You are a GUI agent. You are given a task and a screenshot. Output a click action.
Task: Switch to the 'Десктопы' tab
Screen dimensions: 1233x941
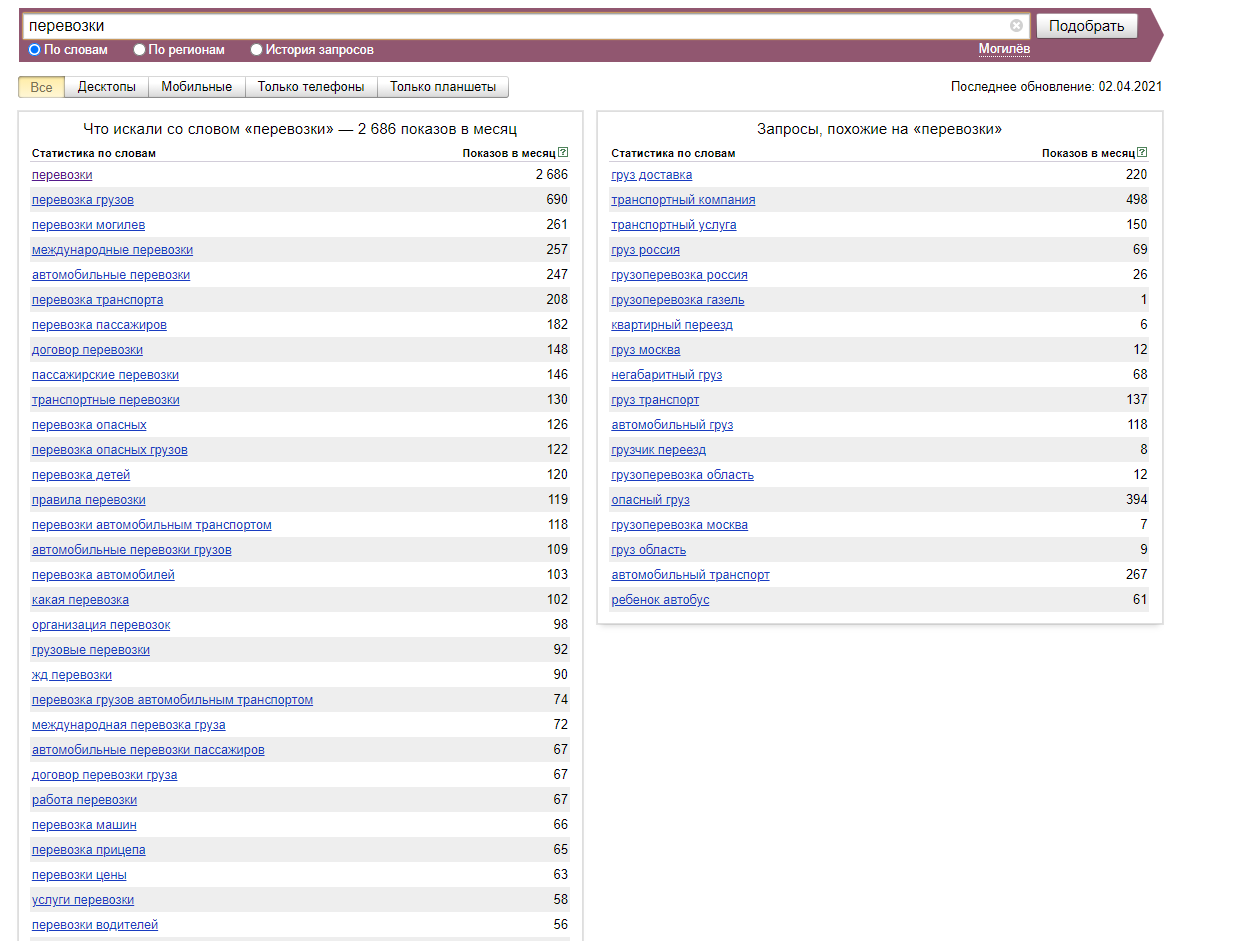point(107,87)
